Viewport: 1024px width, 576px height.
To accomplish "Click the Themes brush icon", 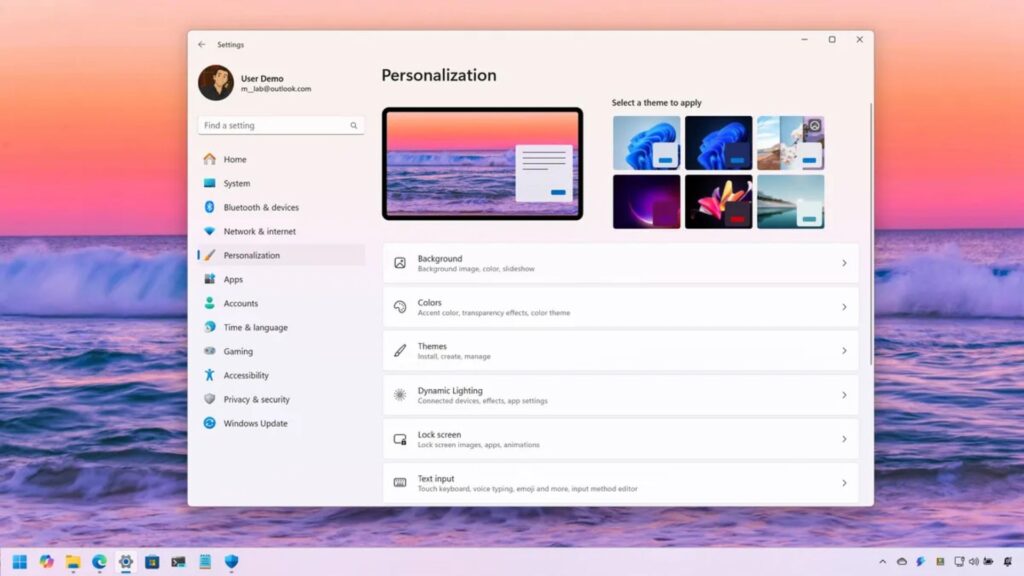I will point(400,351).
